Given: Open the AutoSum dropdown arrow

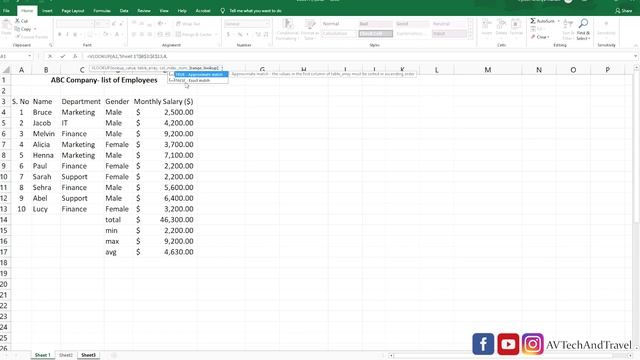Looking at the screenshot, I should click(x=558, y=21).
